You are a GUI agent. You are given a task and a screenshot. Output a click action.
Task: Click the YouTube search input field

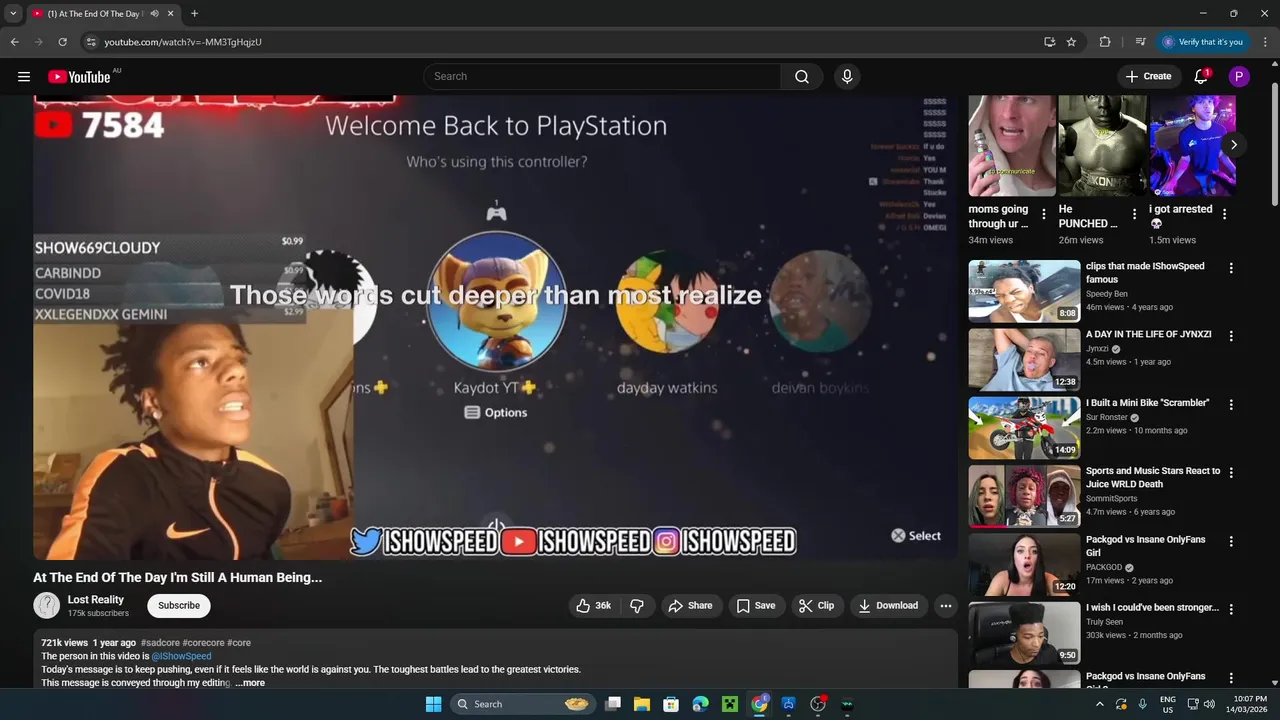603,77
